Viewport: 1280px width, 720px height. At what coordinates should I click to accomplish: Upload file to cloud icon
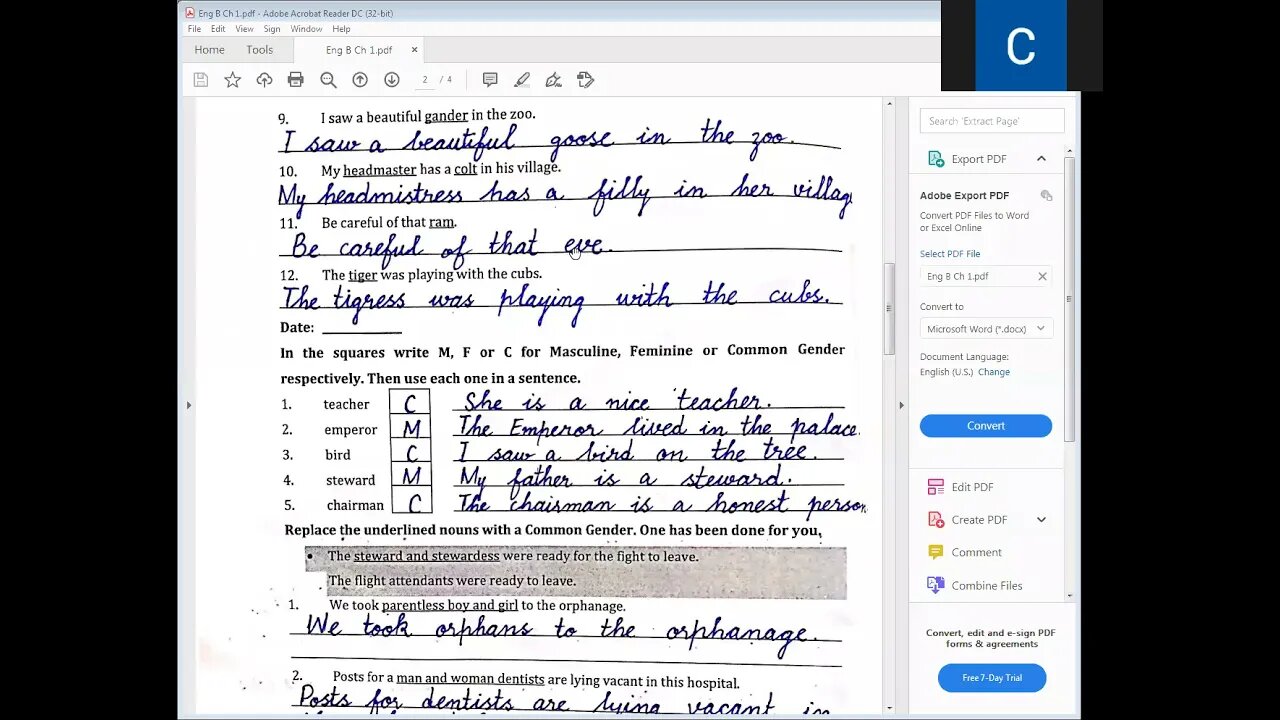(264, 80)
